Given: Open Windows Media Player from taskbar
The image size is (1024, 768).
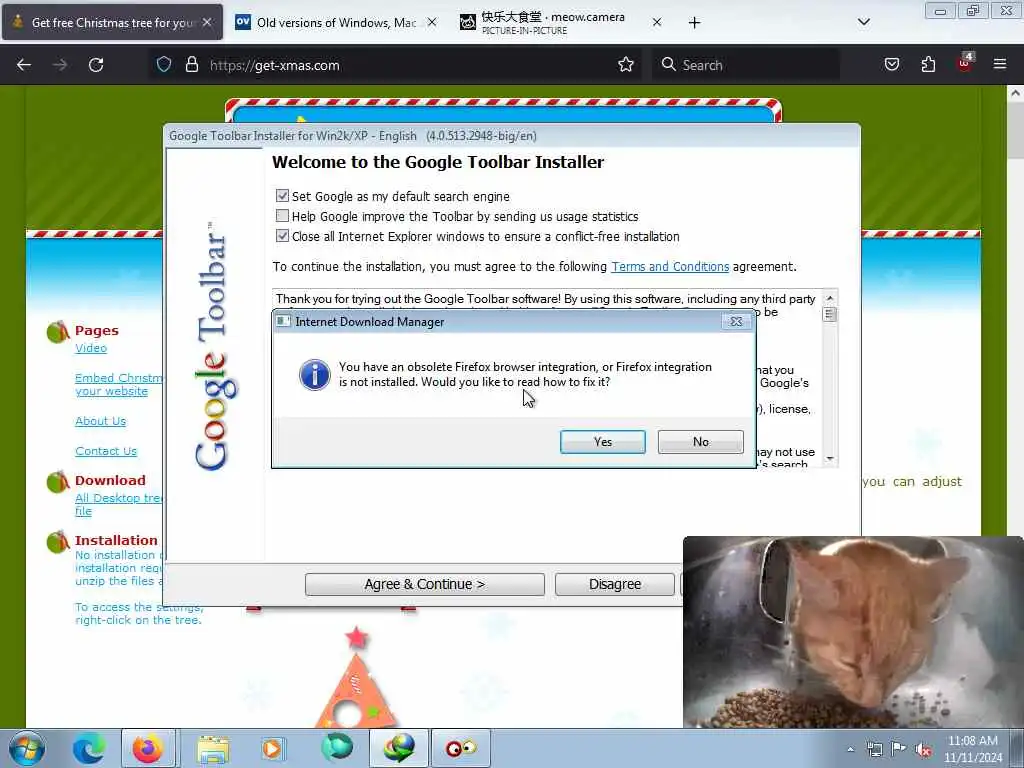Looking at the screenshot, I should coord(273,748).
